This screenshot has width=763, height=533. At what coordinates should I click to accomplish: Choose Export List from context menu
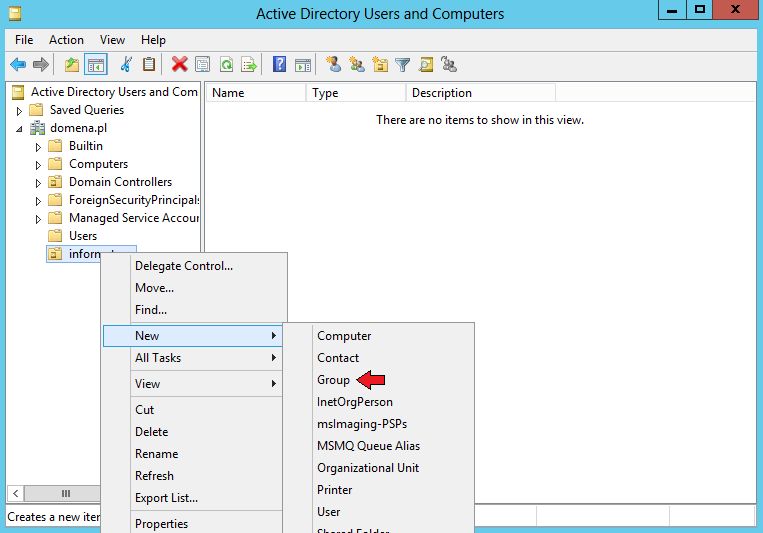(x=166, y=498)
